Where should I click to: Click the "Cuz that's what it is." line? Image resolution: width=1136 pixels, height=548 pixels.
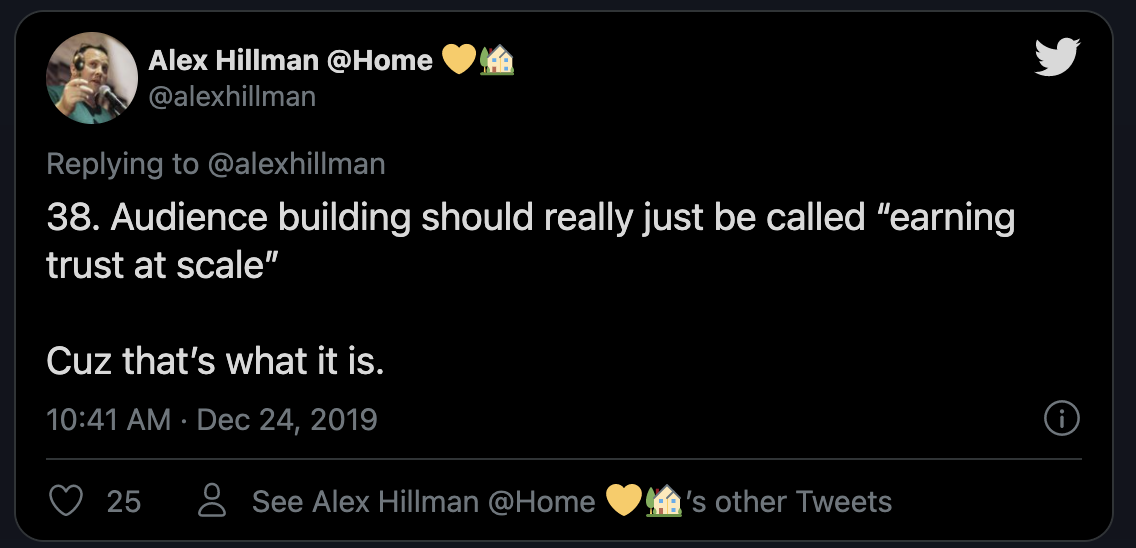point(215,361)
